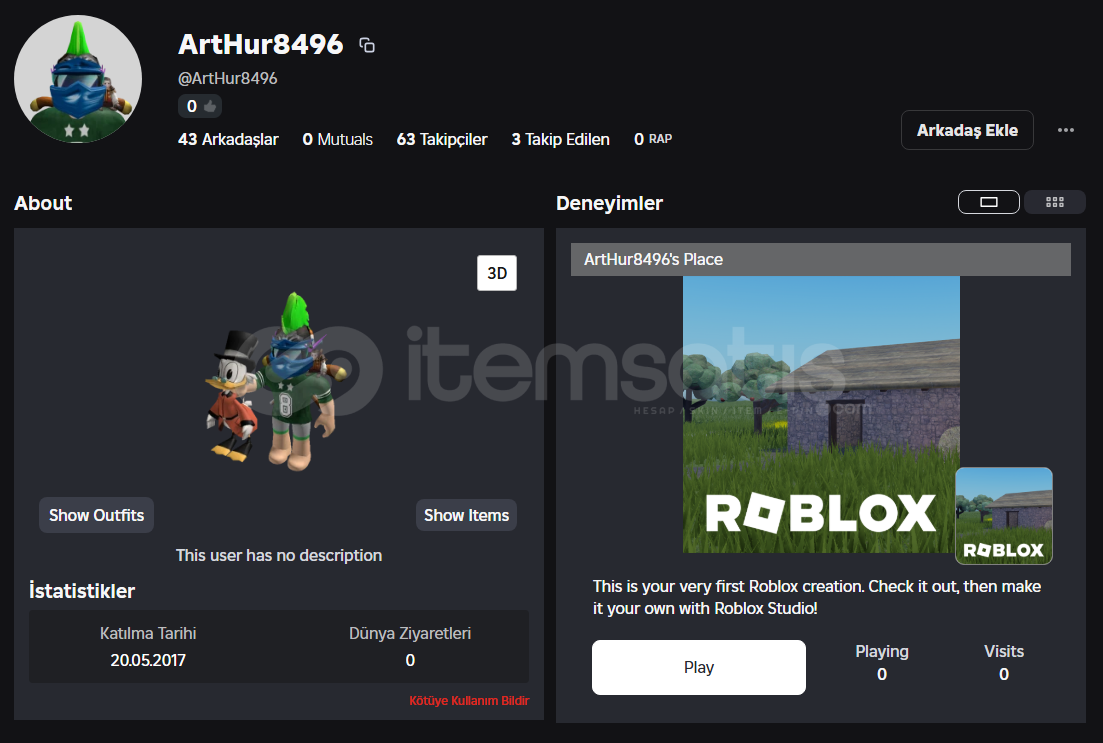Report abuse via Kötüye Kullanım Bildir
The height and width of the screenshot is (743, 1103).
(469, 701)
